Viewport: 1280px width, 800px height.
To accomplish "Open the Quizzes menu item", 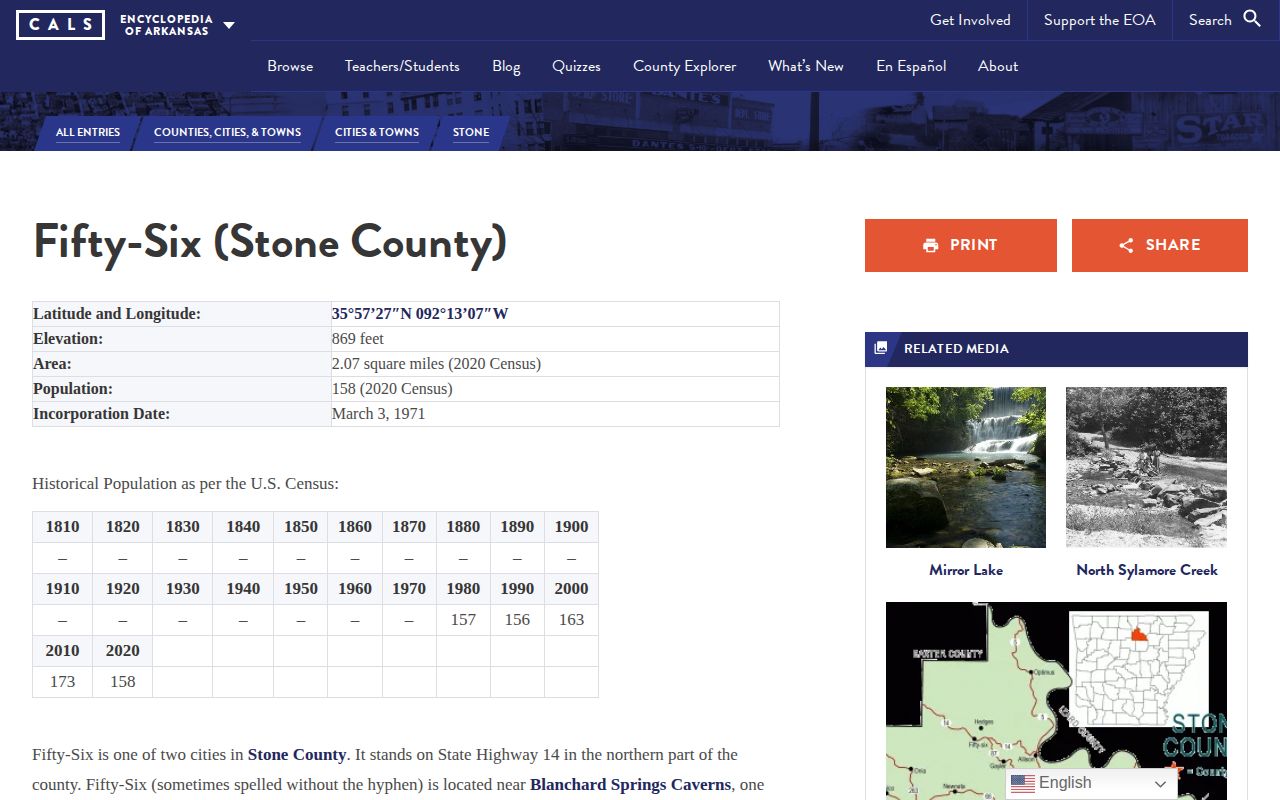I will point(576,66).
